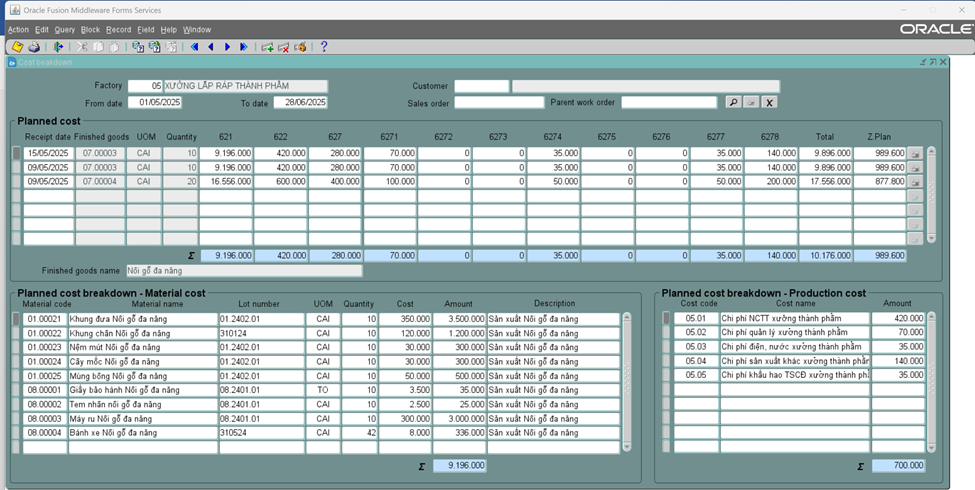Open detail button on 20-quantity planned row
975x490 pixels.
[x=915, y=182]
